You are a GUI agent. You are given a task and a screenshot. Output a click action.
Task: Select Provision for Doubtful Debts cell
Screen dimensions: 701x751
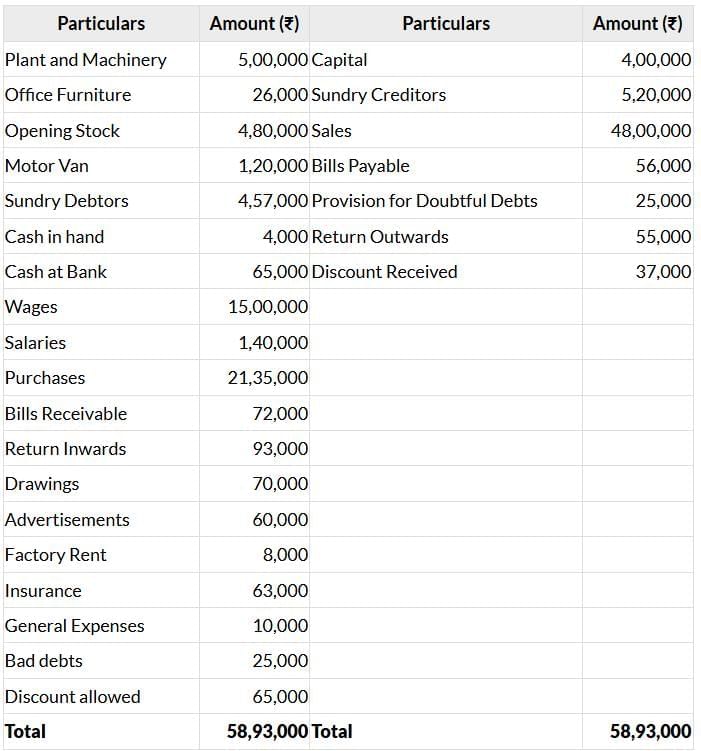[x=425, y=201]
